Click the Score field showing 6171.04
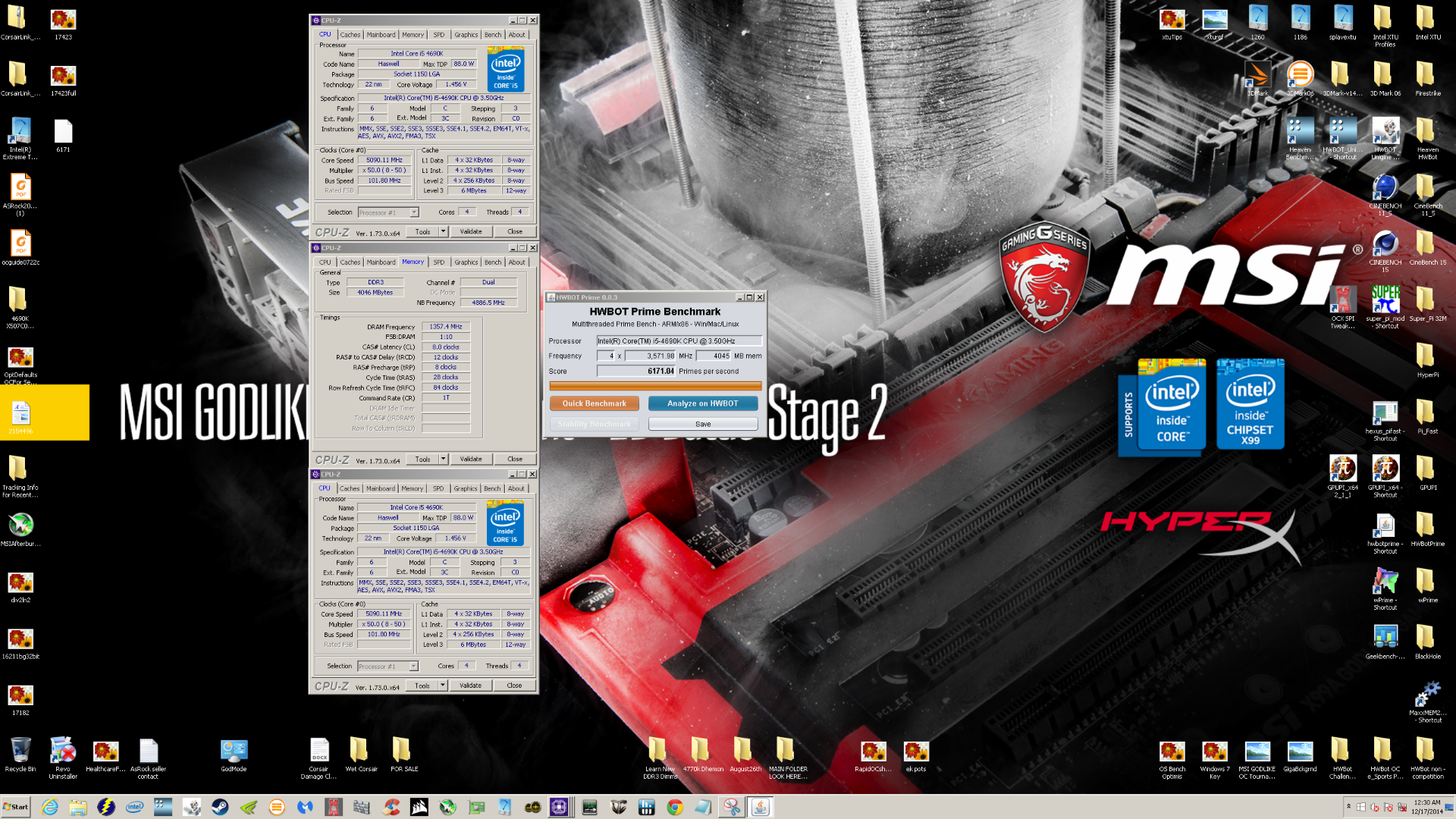 click(635, 372)
